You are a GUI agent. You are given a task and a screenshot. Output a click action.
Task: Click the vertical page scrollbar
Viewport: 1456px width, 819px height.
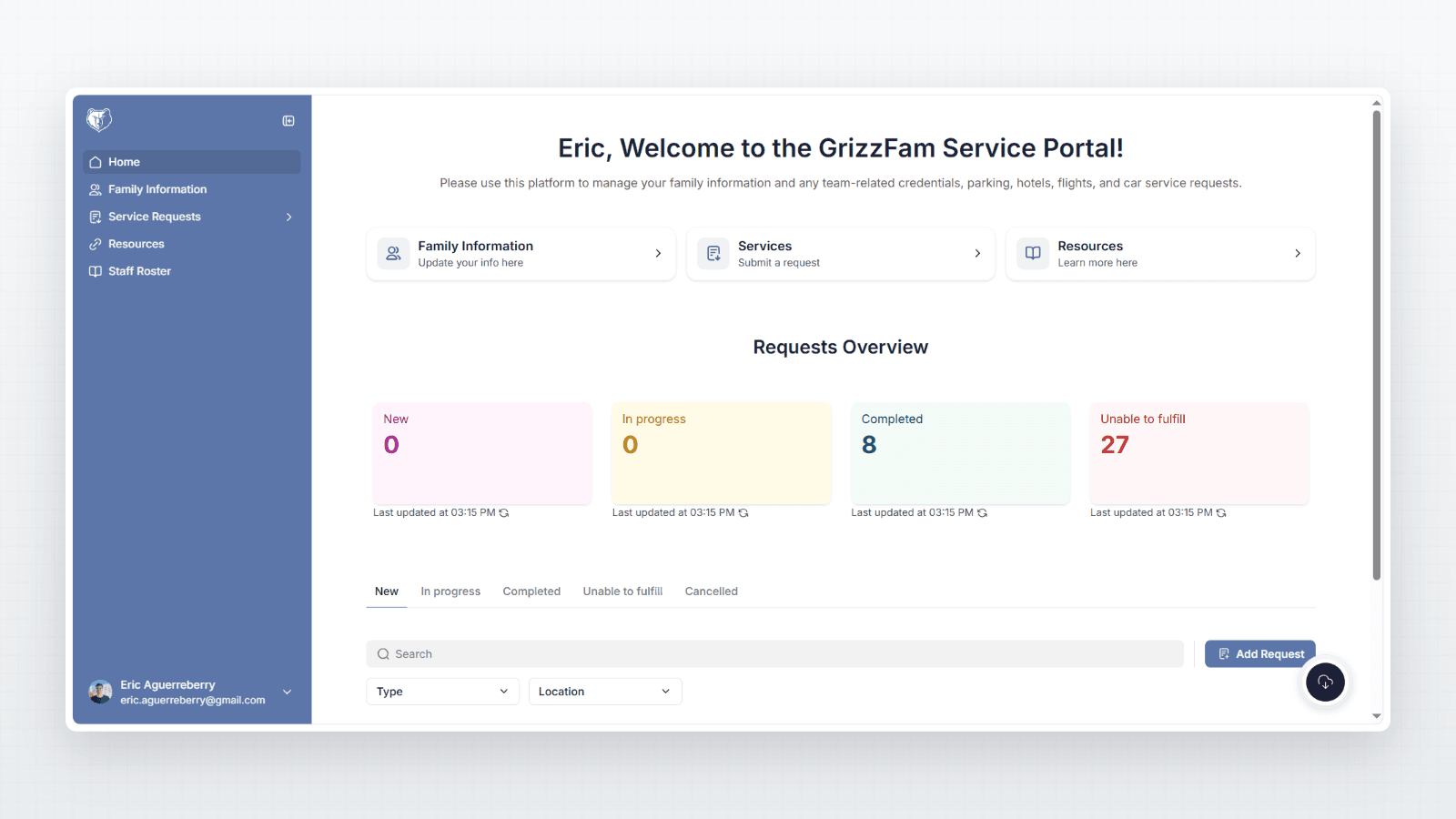tap(1376, 346)
